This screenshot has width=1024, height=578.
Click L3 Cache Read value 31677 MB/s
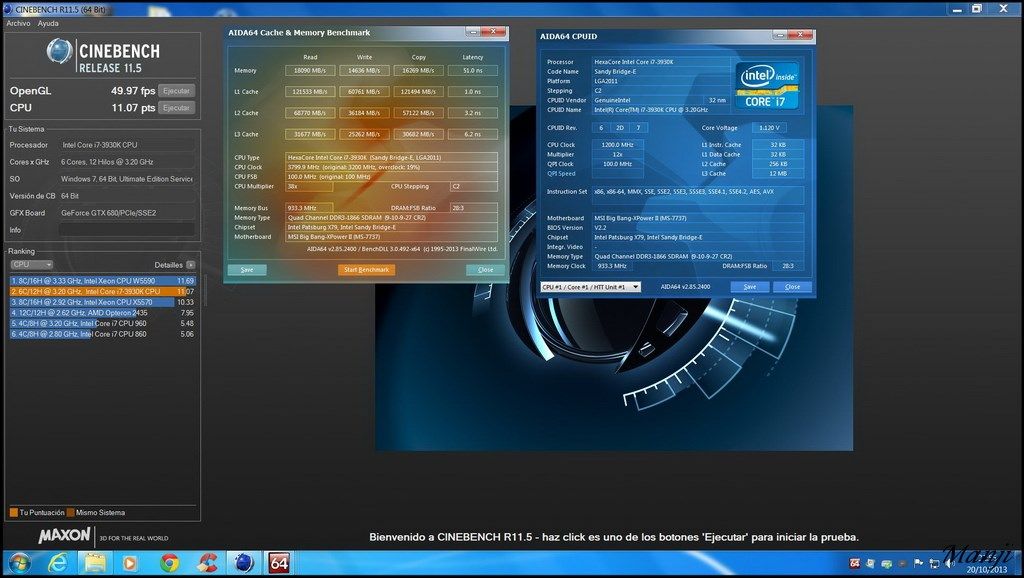coord(310,135)
